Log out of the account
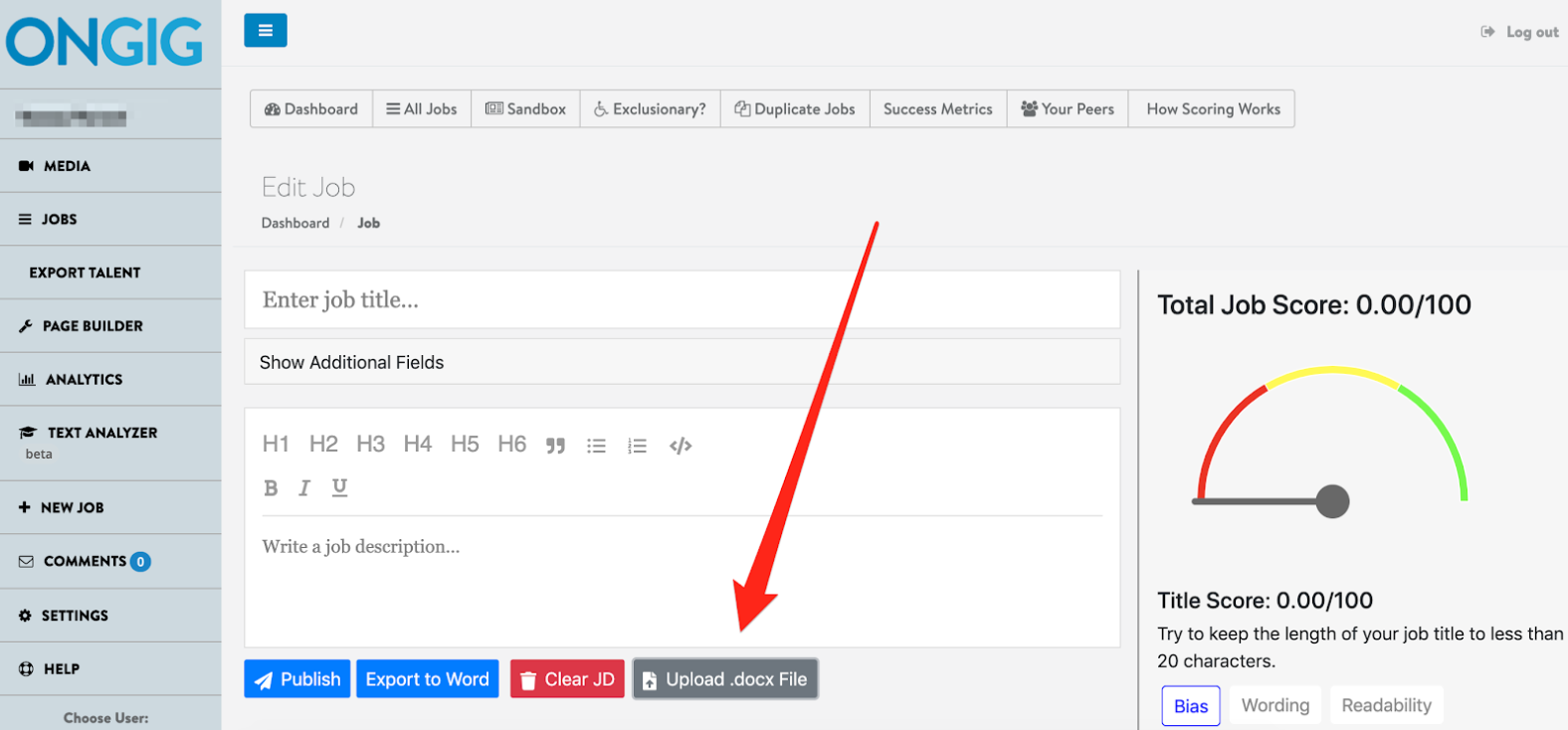The image size is (1568, 730). 1520,32
